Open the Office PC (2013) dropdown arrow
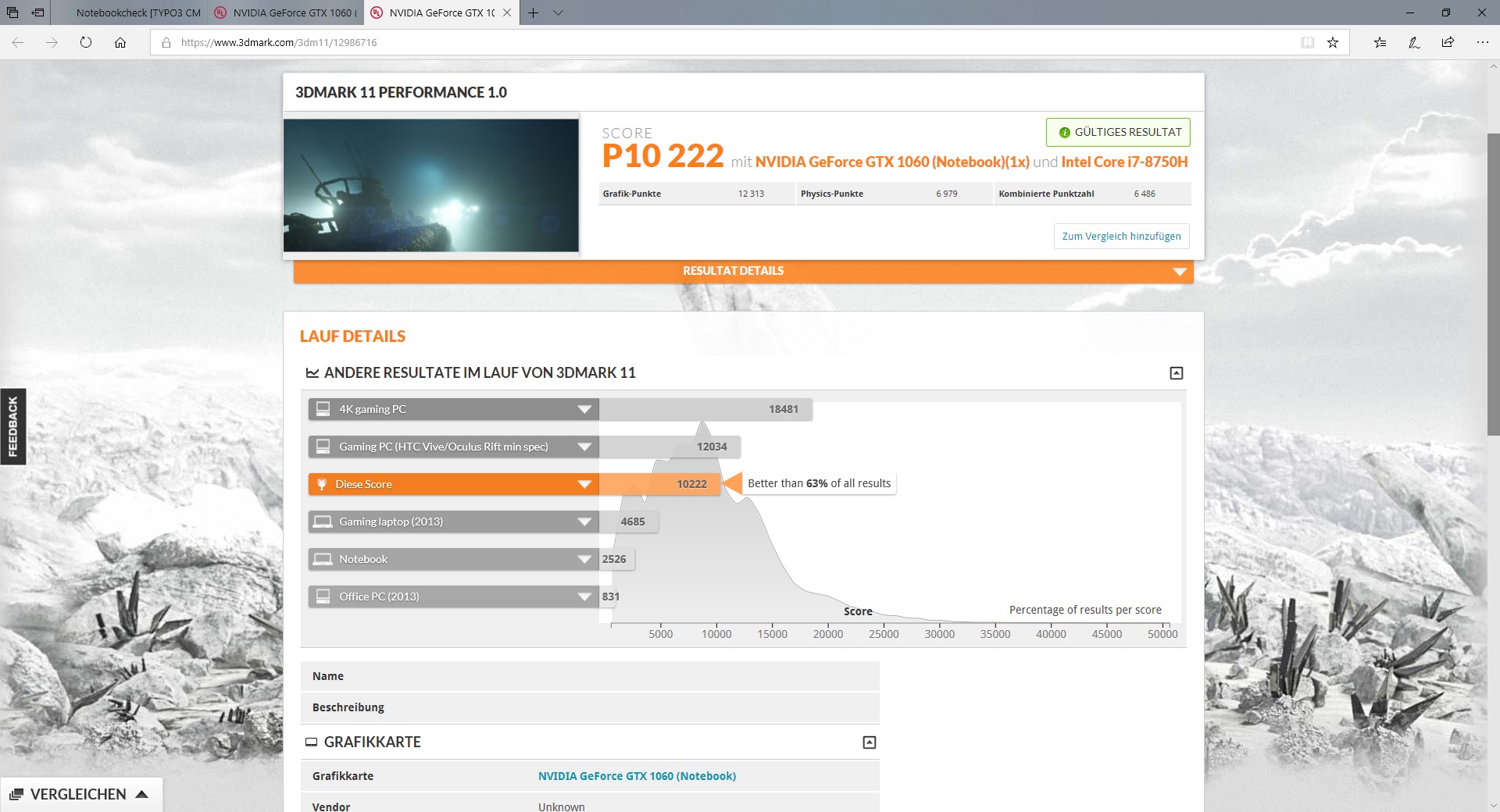Image resolution: width=1500 pixels, height=812 pixels. coord(584,597)
